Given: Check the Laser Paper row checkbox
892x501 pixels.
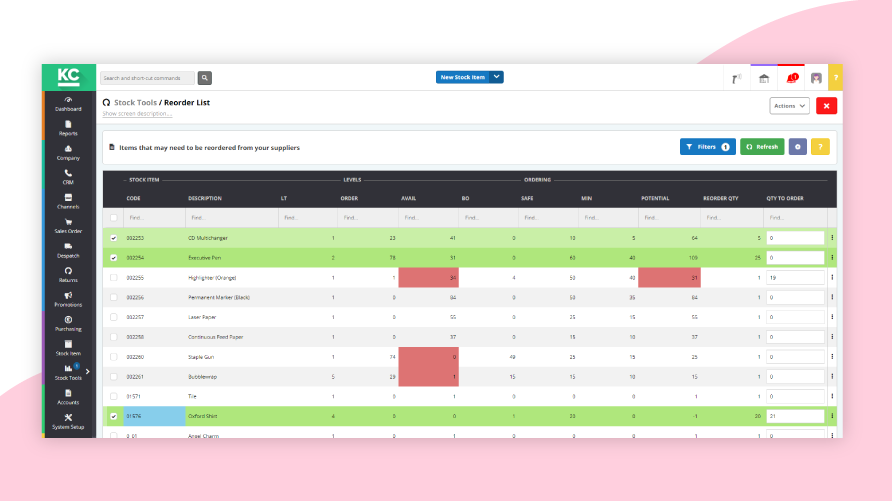Looking at the screenshot, I should [114, 317].
